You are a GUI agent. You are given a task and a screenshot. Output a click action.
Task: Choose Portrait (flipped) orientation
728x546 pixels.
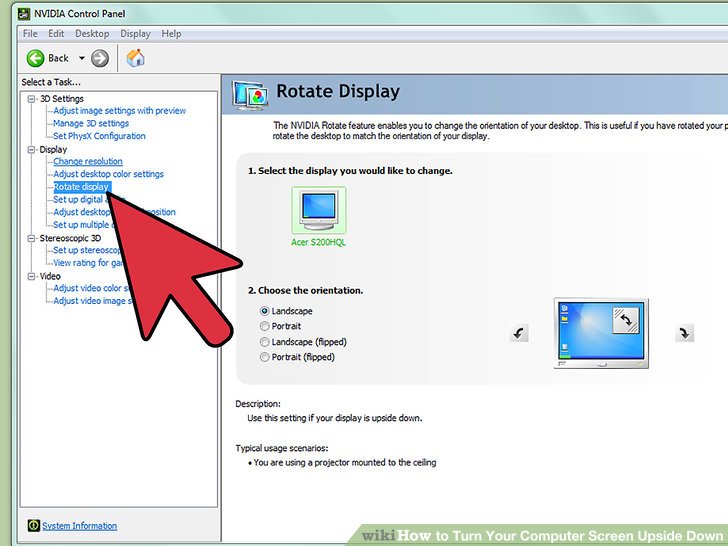pos(297,357)
